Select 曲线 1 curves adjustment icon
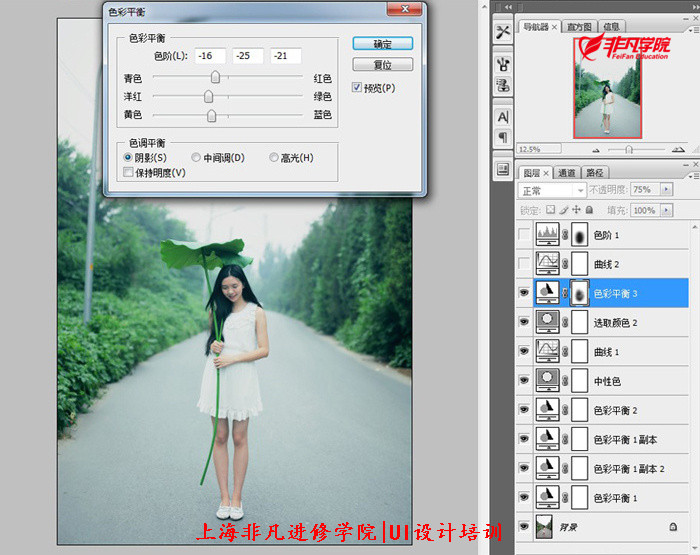The image size is (700, 555). click(x=547, y=351)
